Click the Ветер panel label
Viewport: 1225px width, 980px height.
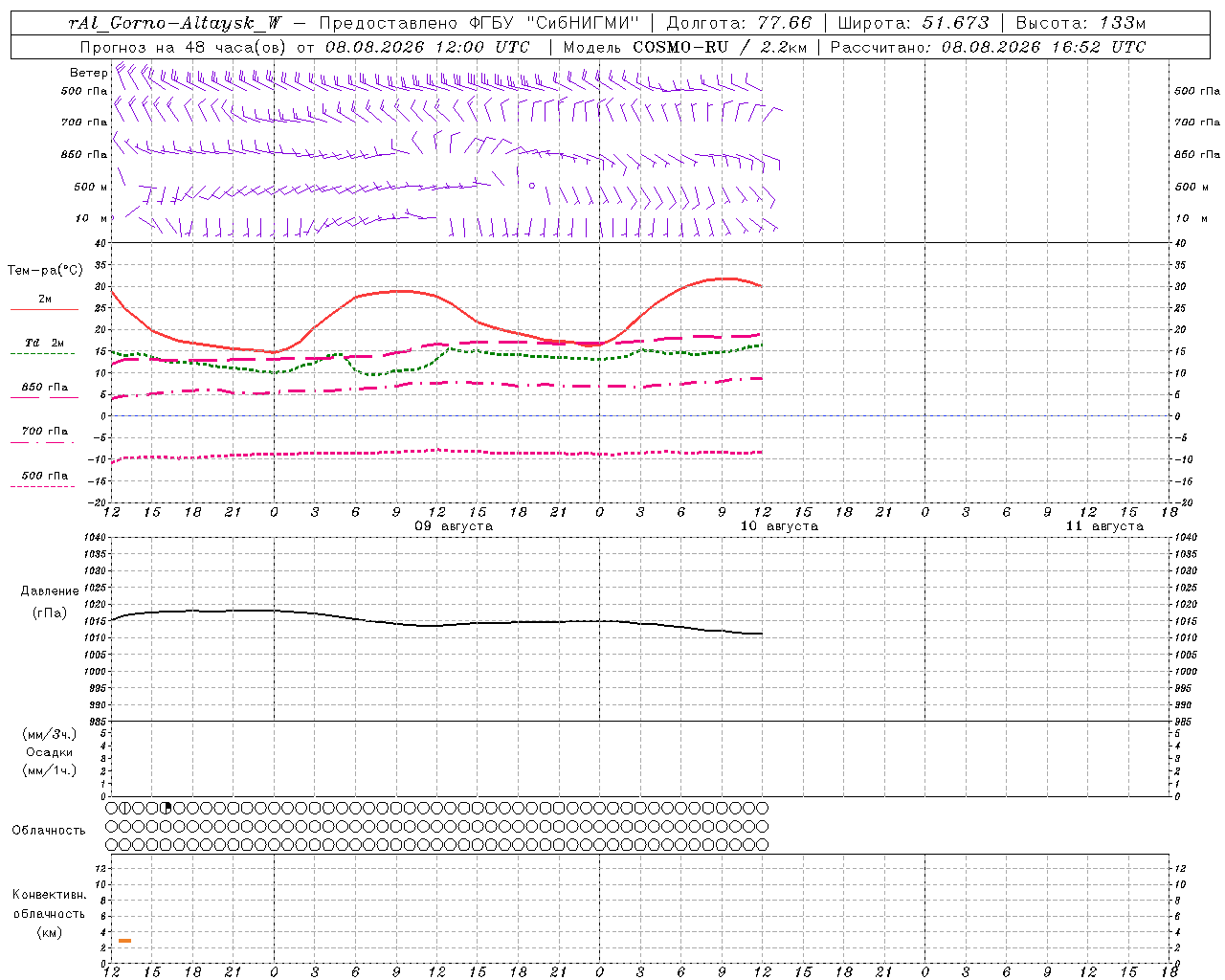pos(88,73)
